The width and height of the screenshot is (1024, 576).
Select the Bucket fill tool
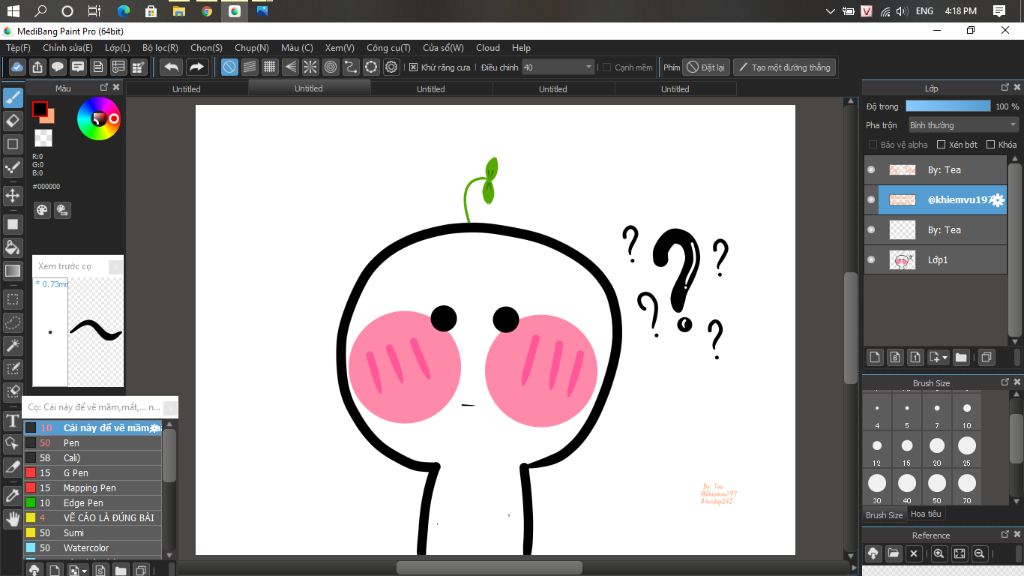pyautogui.click(x=12, y=248)
